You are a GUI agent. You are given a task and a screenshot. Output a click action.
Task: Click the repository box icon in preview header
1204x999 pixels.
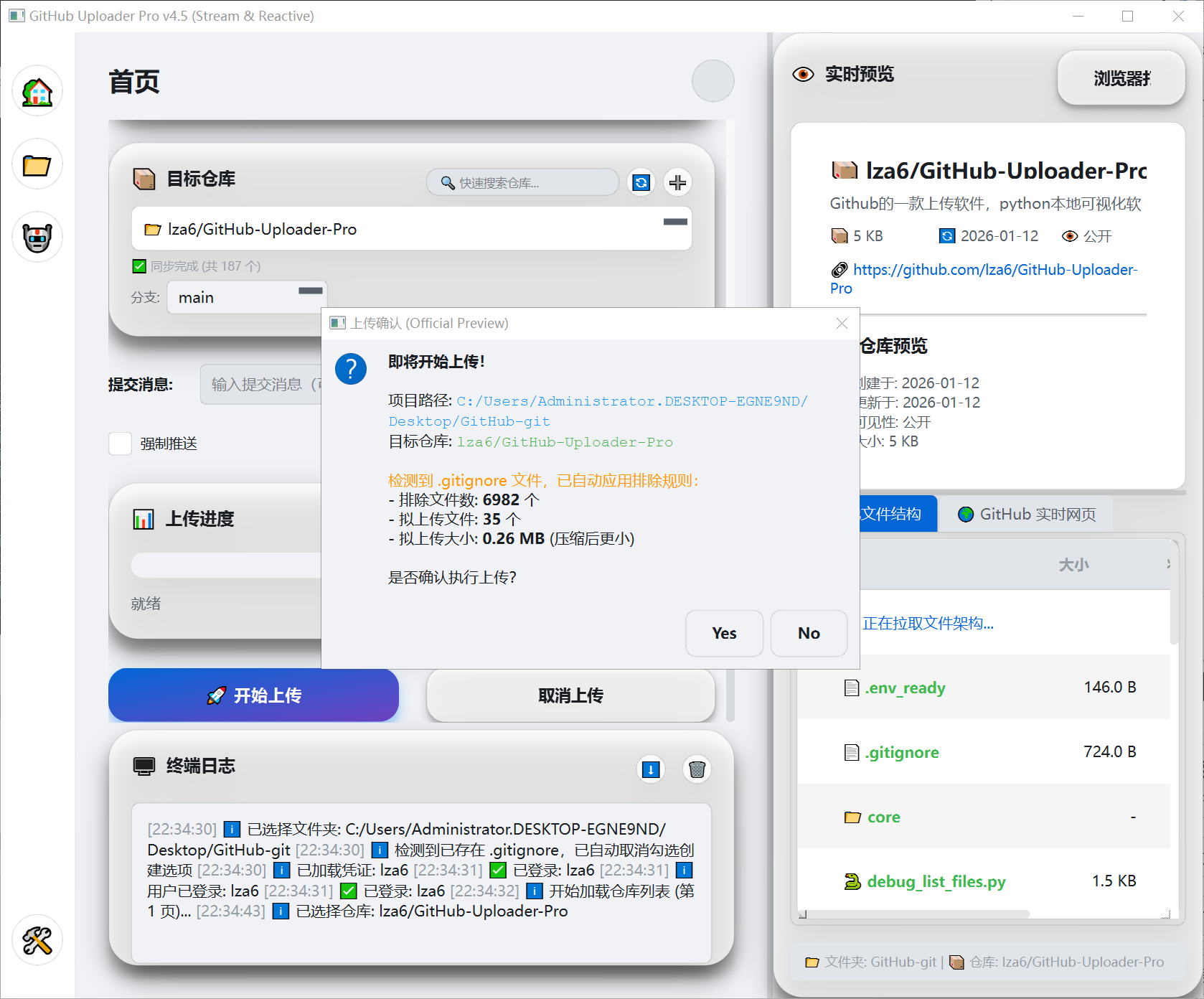click(845, 170)
